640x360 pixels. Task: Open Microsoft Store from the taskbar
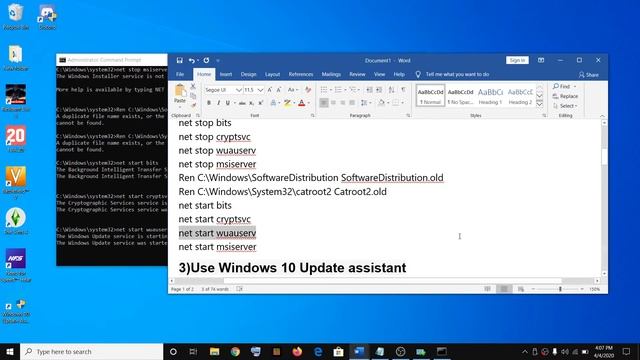click(x=338, y=351)
